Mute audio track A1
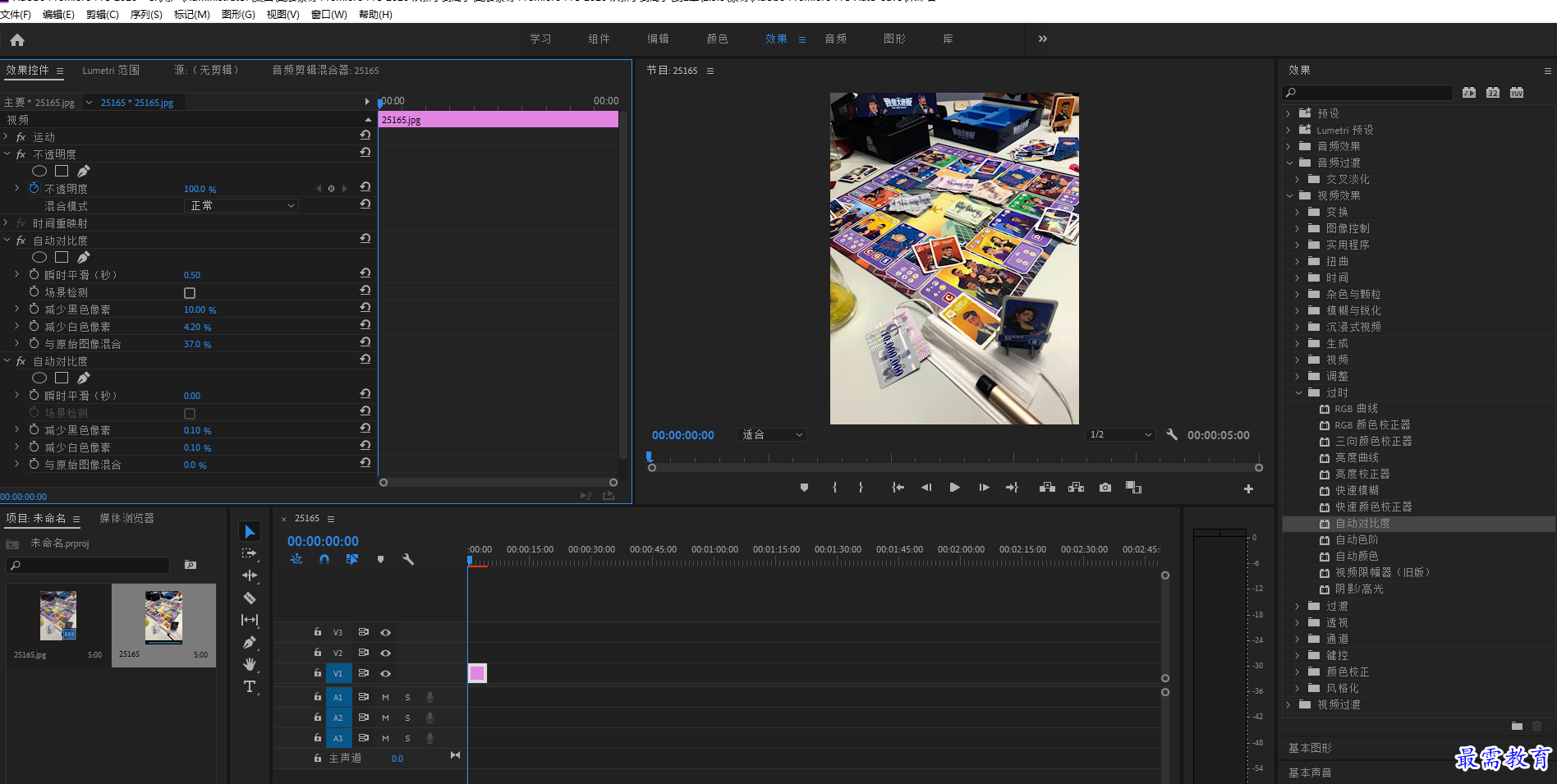Screen dimensions: 1557x784 (385, 697)
